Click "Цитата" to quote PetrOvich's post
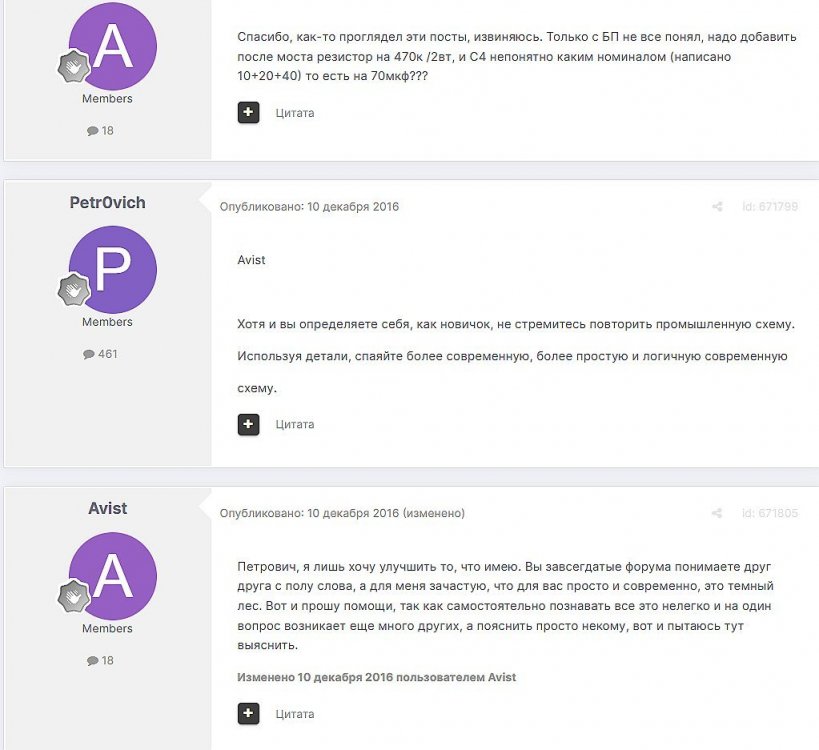 pyautogui.click(x=295, y=424)
